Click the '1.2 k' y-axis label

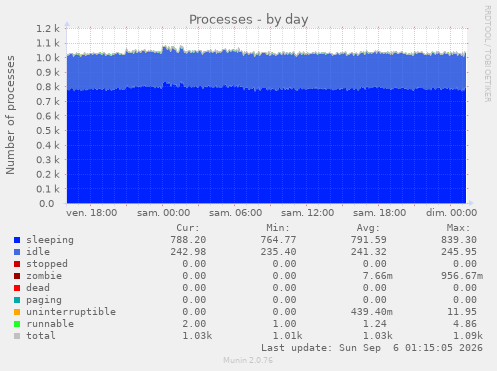(x=48, y=29)
